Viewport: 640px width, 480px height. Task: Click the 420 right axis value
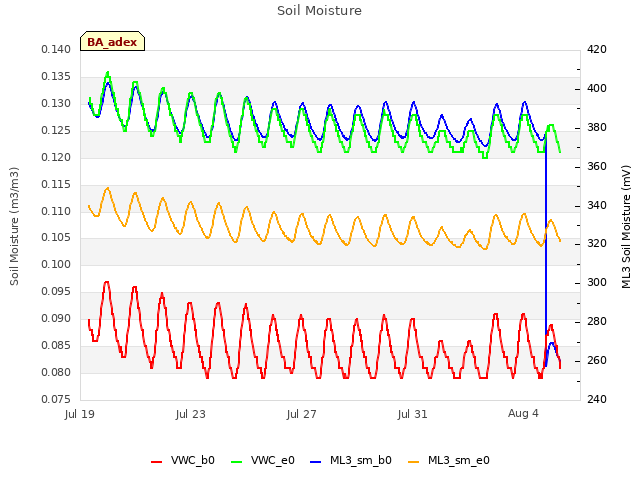pos(597,49)
